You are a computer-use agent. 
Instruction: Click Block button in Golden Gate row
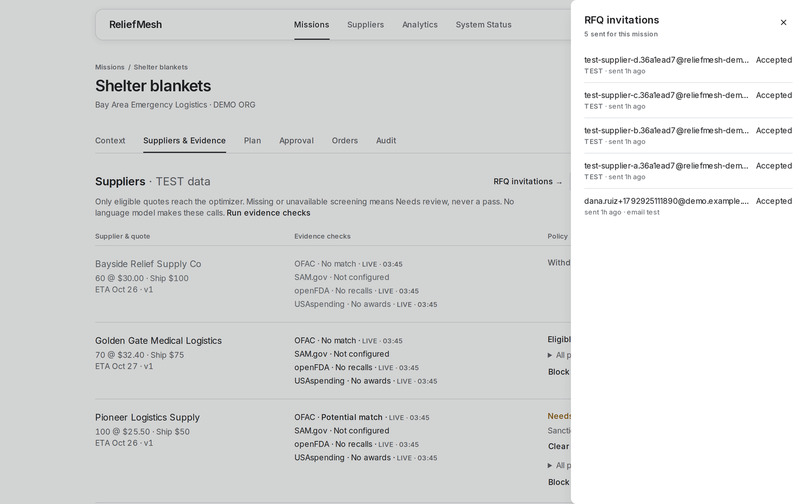559,372
